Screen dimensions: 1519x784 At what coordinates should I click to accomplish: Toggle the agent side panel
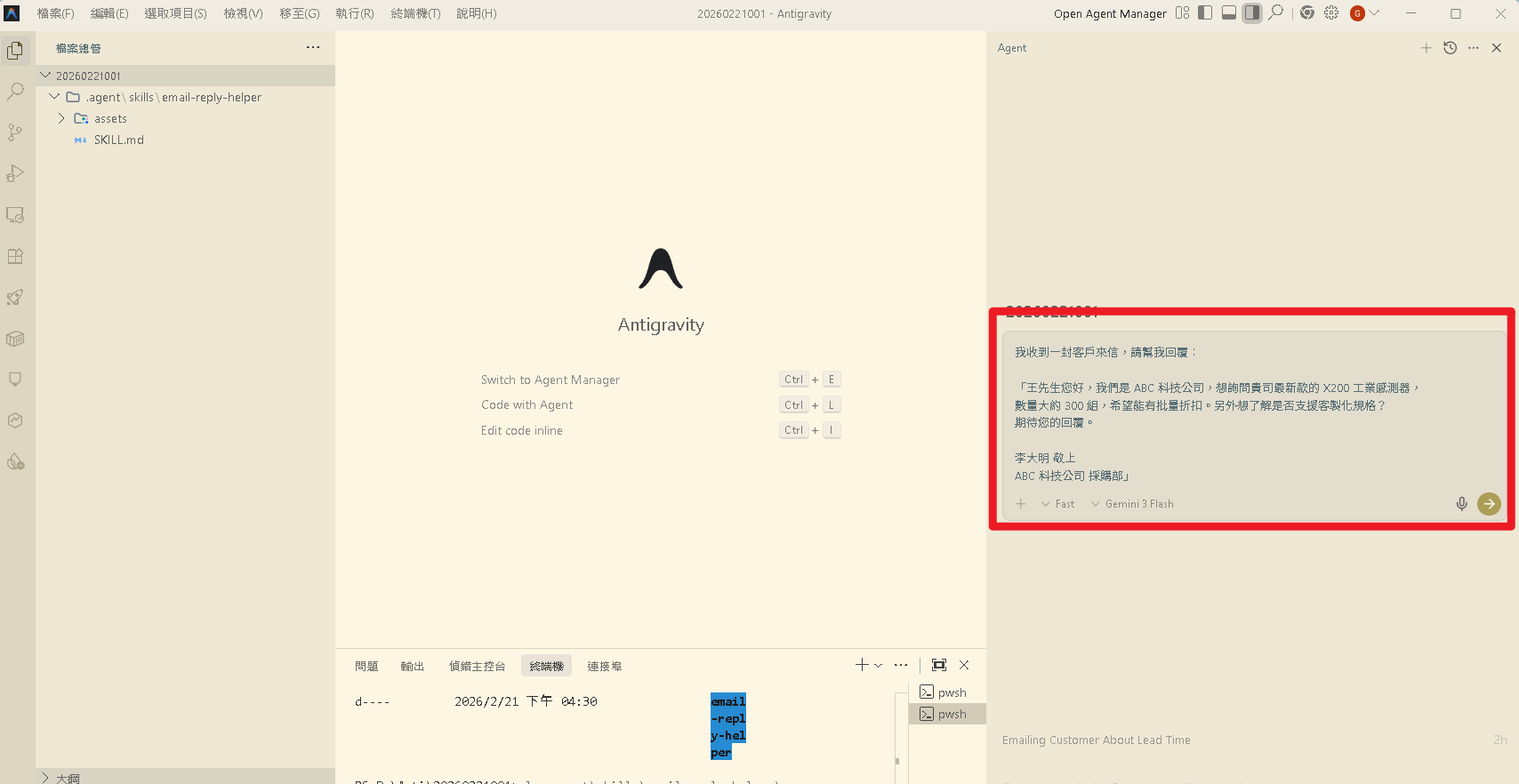point(1251,13)
